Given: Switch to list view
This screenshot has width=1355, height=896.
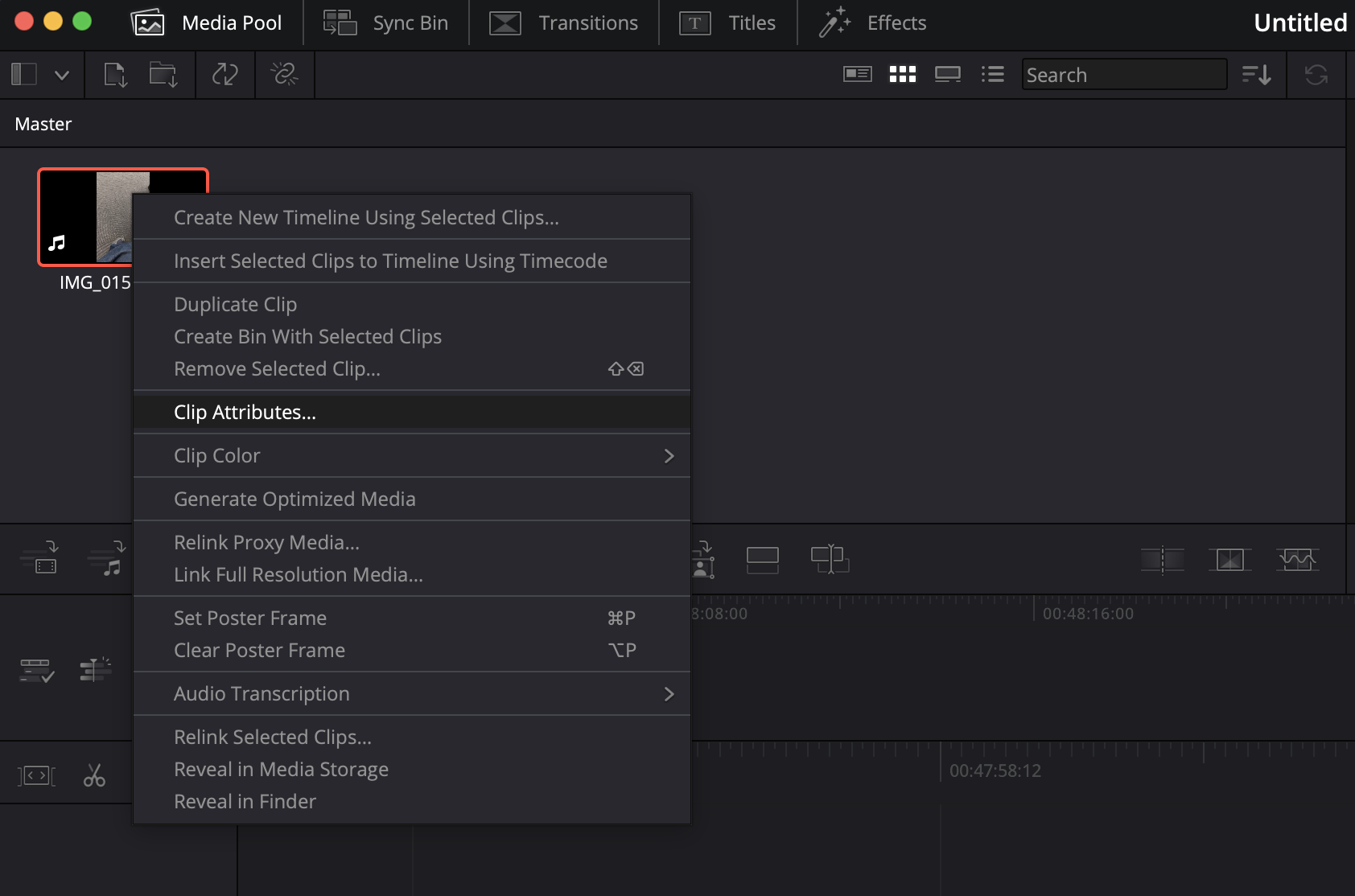Looking at the screenshot, I should (x=992, y=75).
